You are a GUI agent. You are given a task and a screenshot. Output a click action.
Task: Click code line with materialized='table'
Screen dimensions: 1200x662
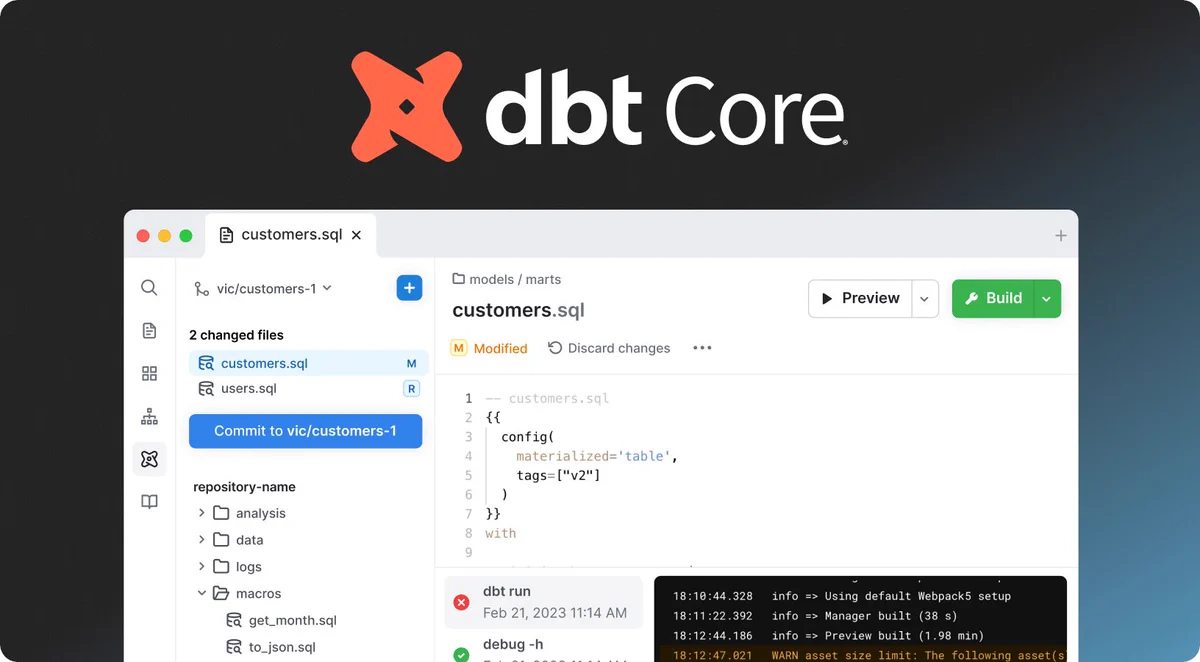597,456
